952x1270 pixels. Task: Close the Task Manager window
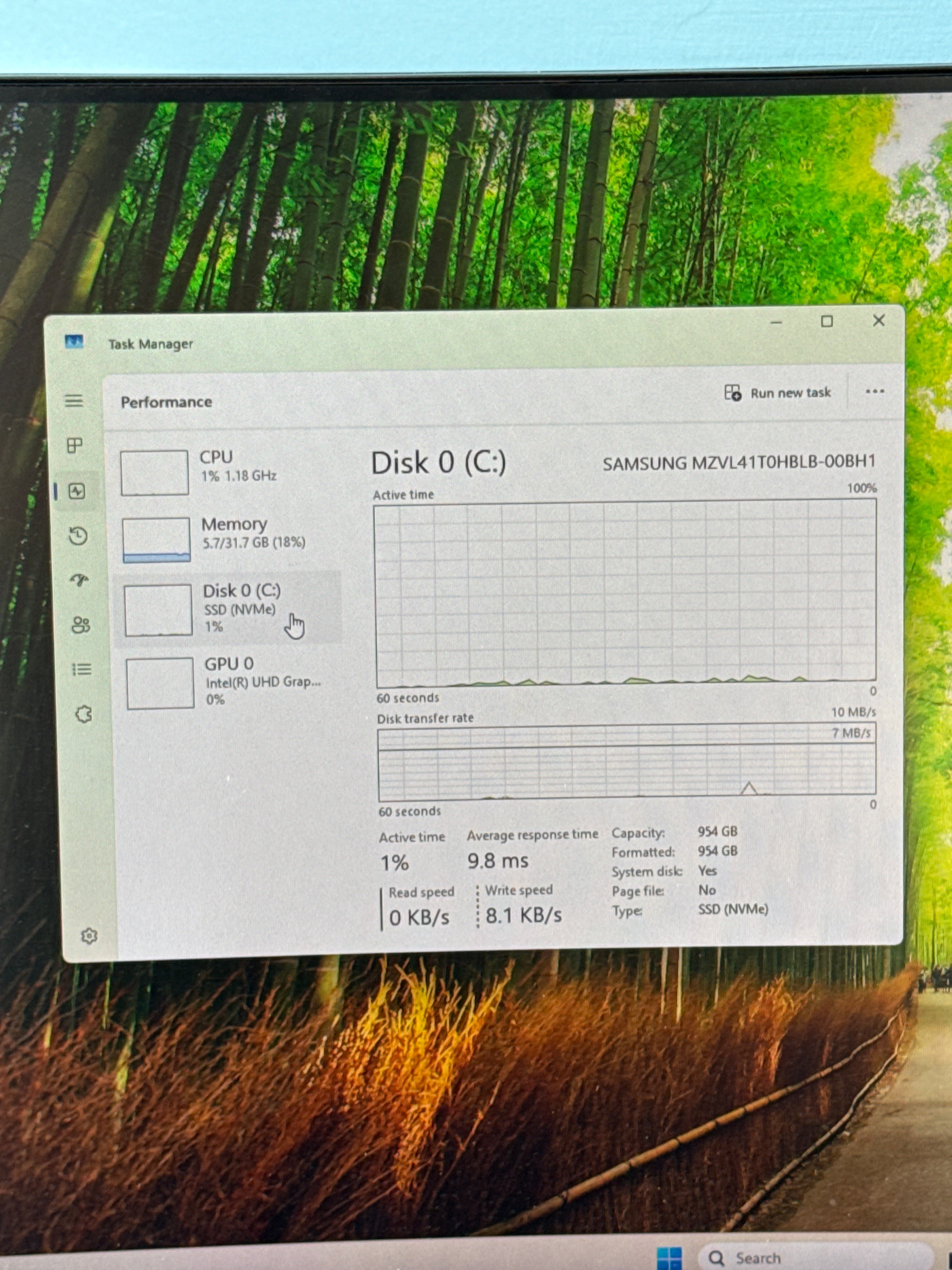click(879, 320)
